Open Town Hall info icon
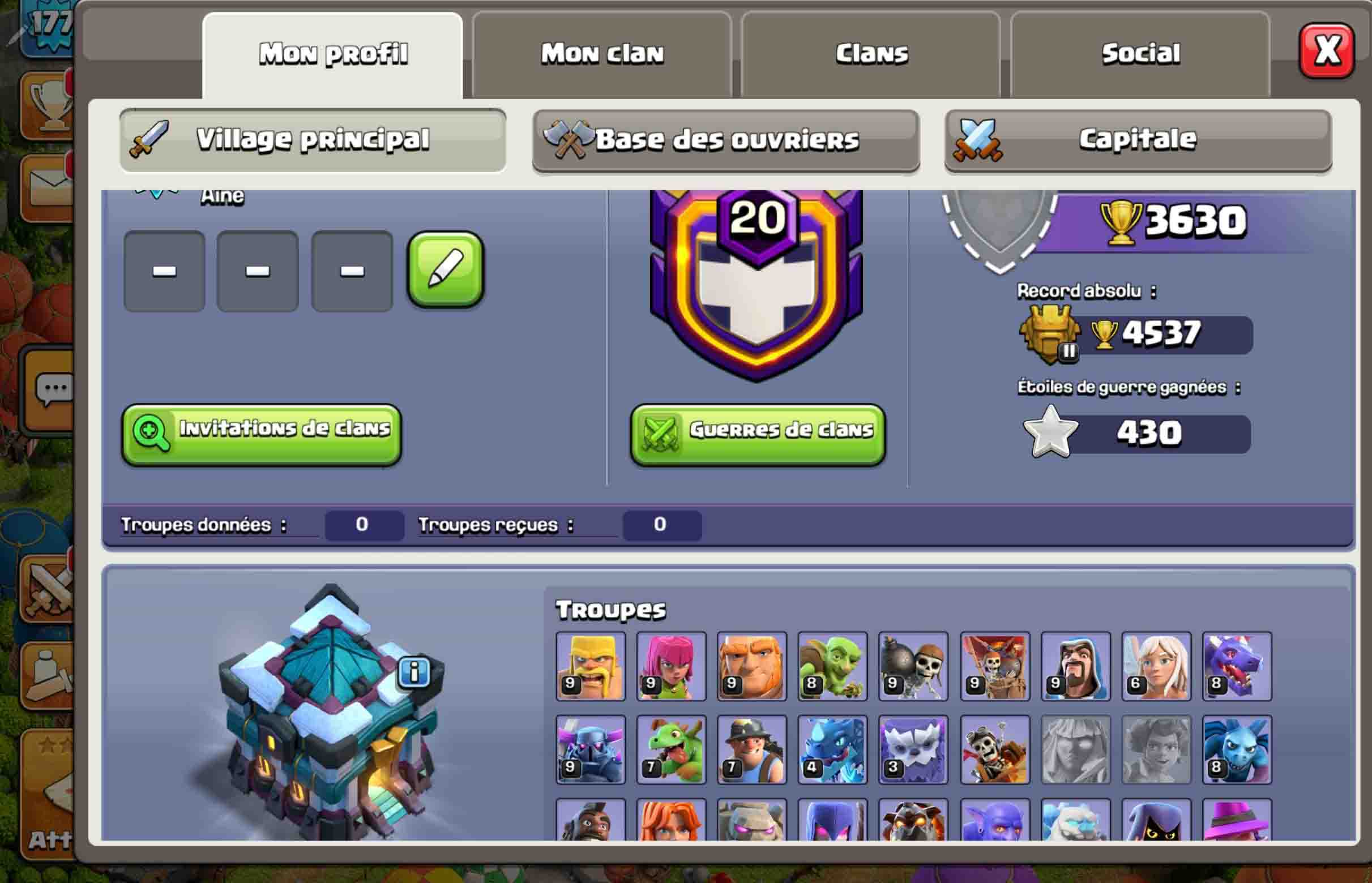Viewport: 1372px width, 883px height. click(x=414, y=671)
